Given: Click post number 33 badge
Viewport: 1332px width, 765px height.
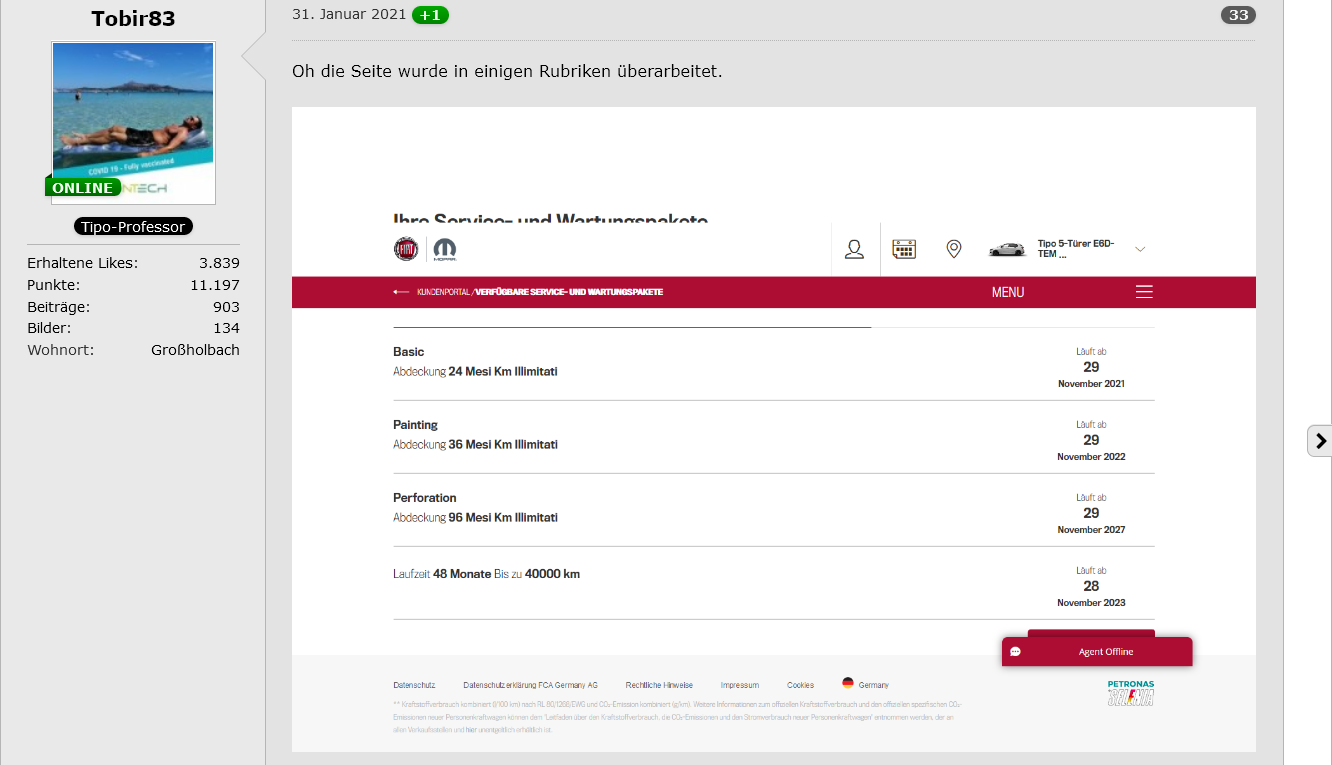Looking at the screenshot, I should coord(1238,15).
